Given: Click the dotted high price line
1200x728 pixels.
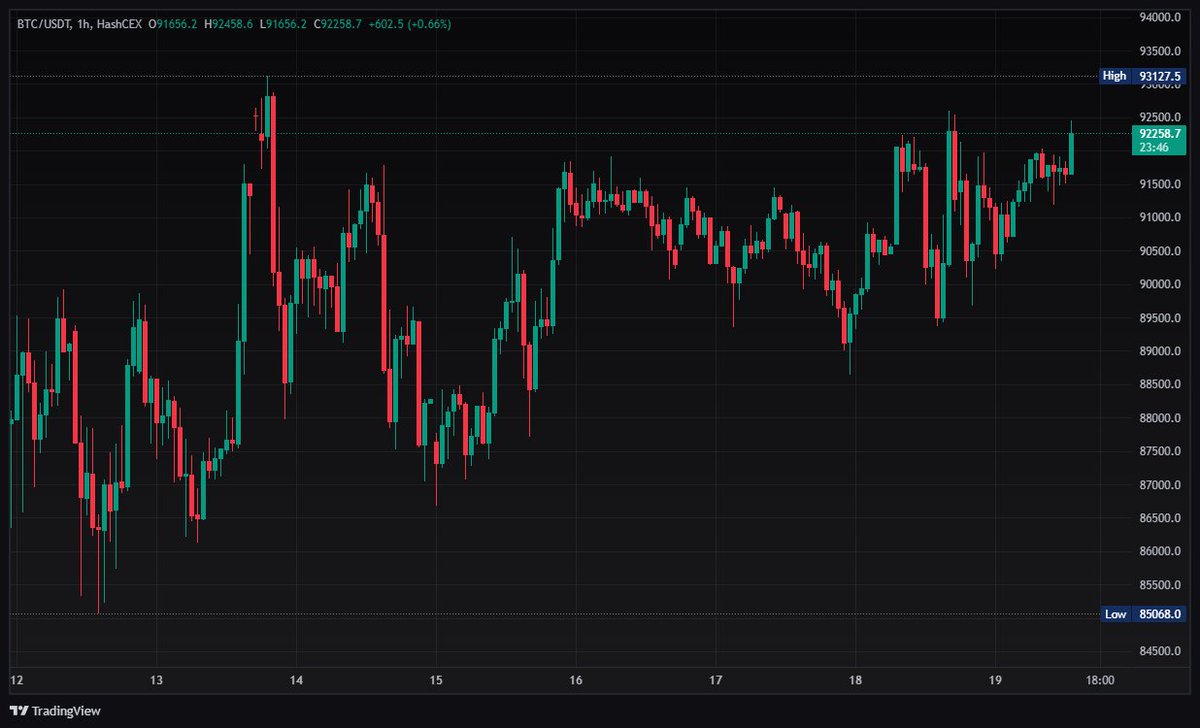Looking at the screenshot, I should [600, 74].
